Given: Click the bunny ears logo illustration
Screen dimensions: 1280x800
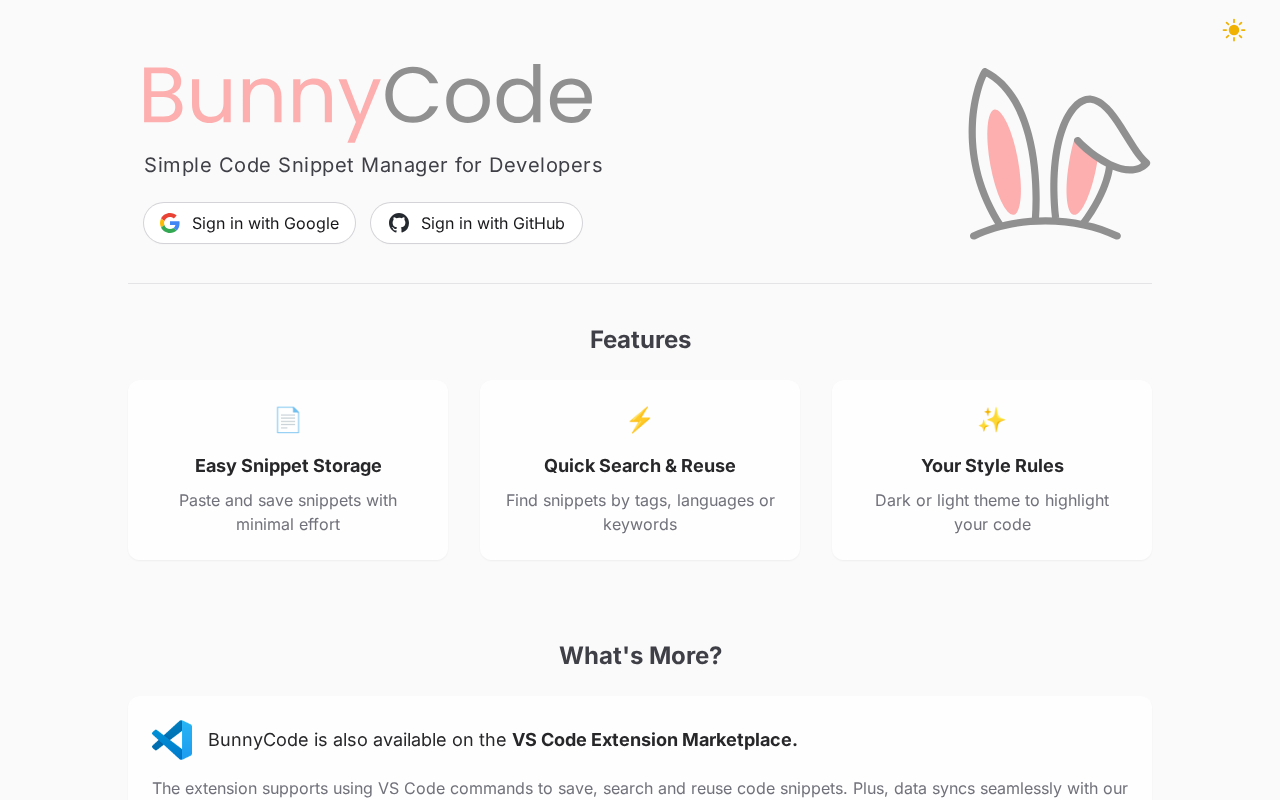Looking at the screenshot, I should tap(1058, 154).
